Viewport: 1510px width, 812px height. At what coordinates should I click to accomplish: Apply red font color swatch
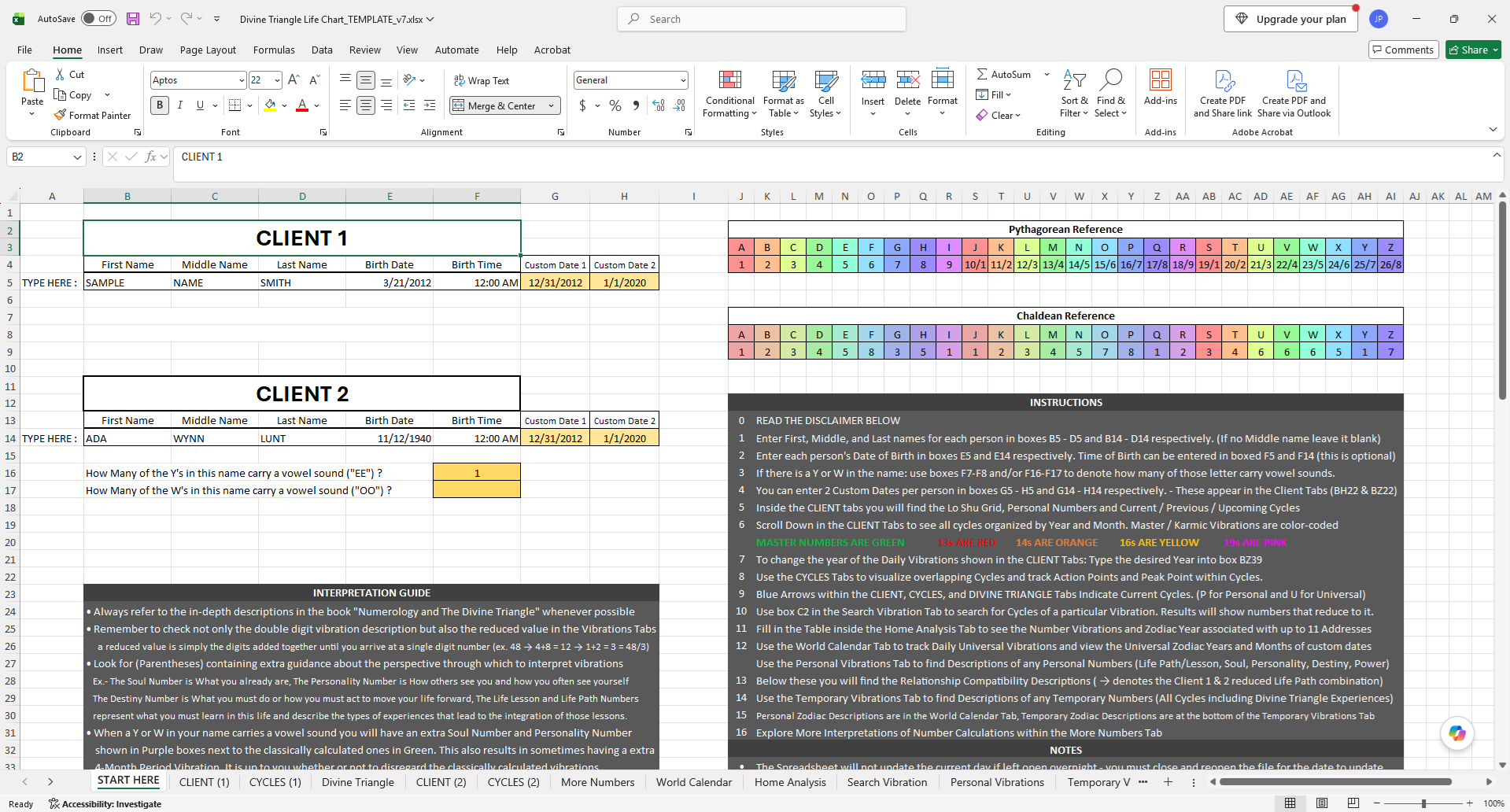(x=302, y=105)
